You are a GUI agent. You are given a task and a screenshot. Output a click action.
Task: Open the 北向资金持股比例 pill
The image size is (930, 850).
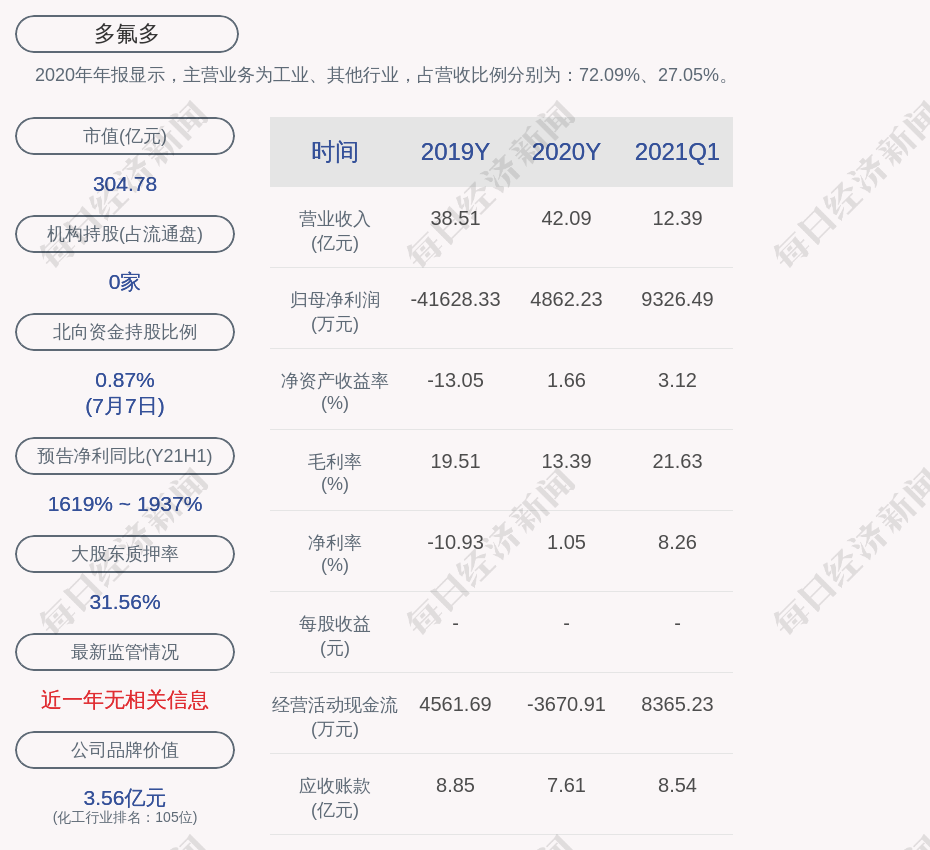125,332
